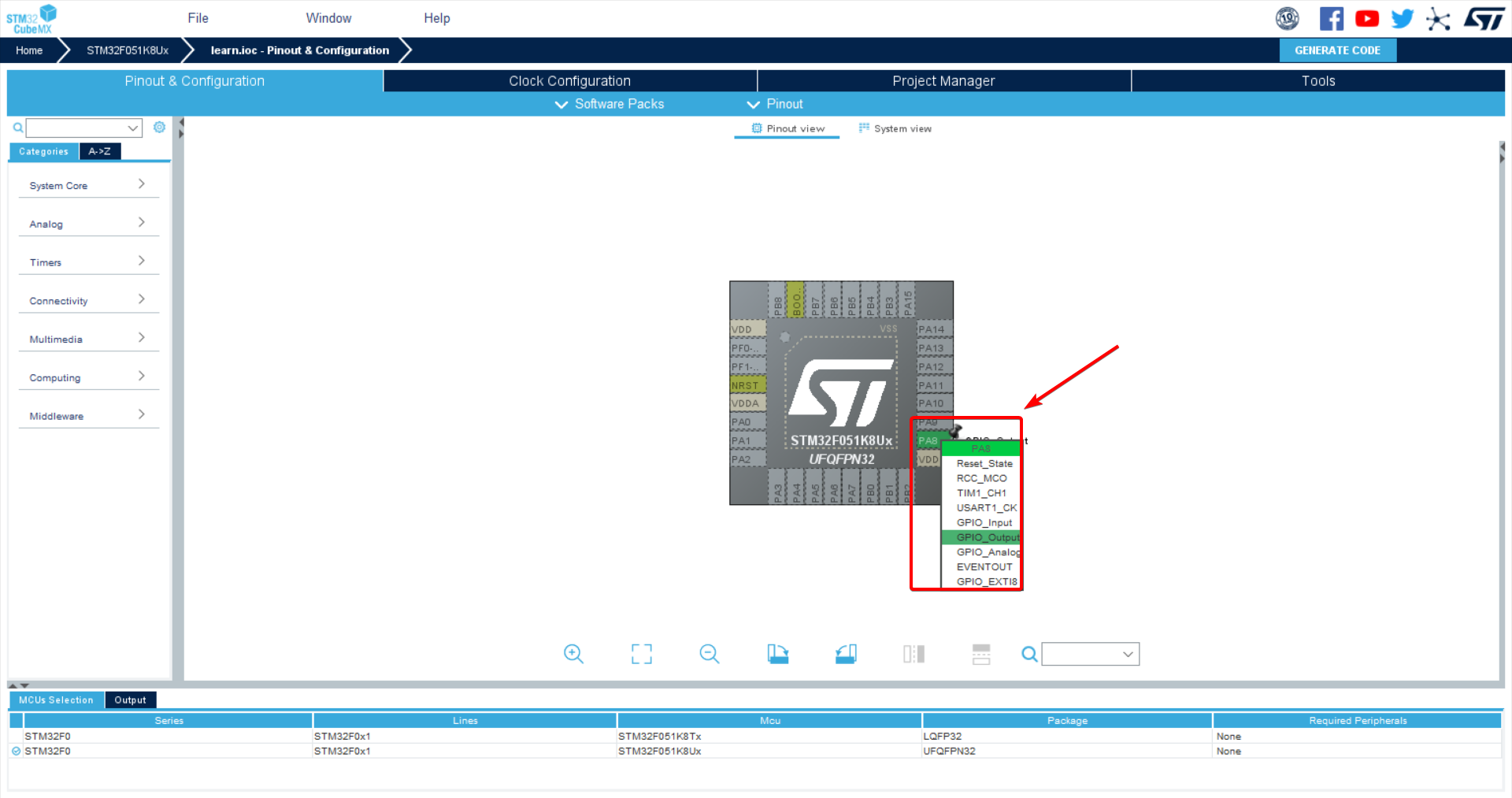Select the STM32F051K8Ux row indicator in MCU list

tap(16, 752)
